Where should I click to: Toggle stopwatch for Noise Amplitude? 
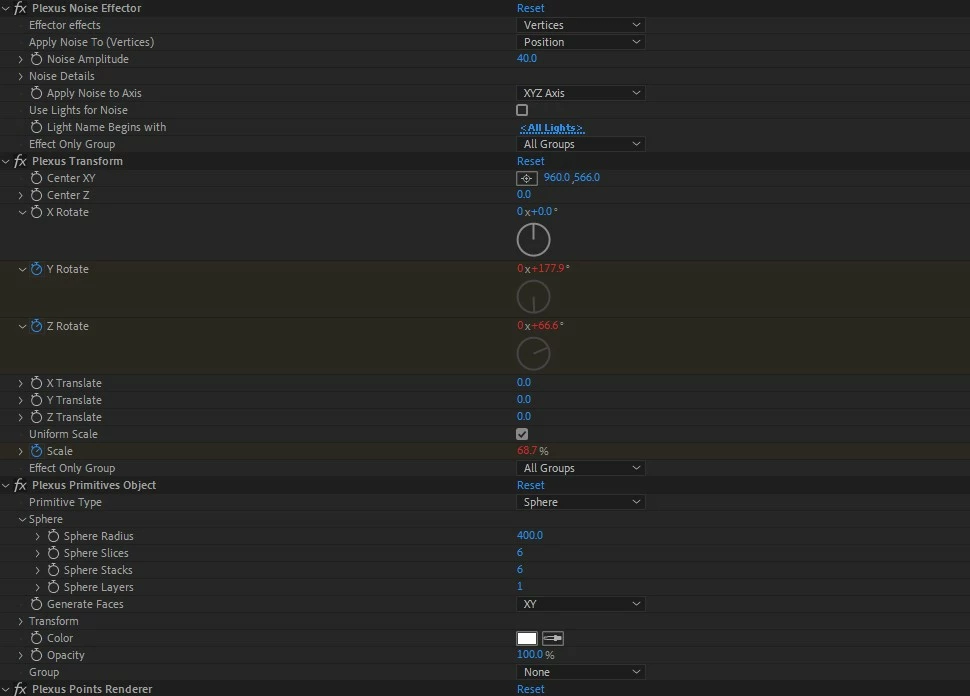[36, 59]
